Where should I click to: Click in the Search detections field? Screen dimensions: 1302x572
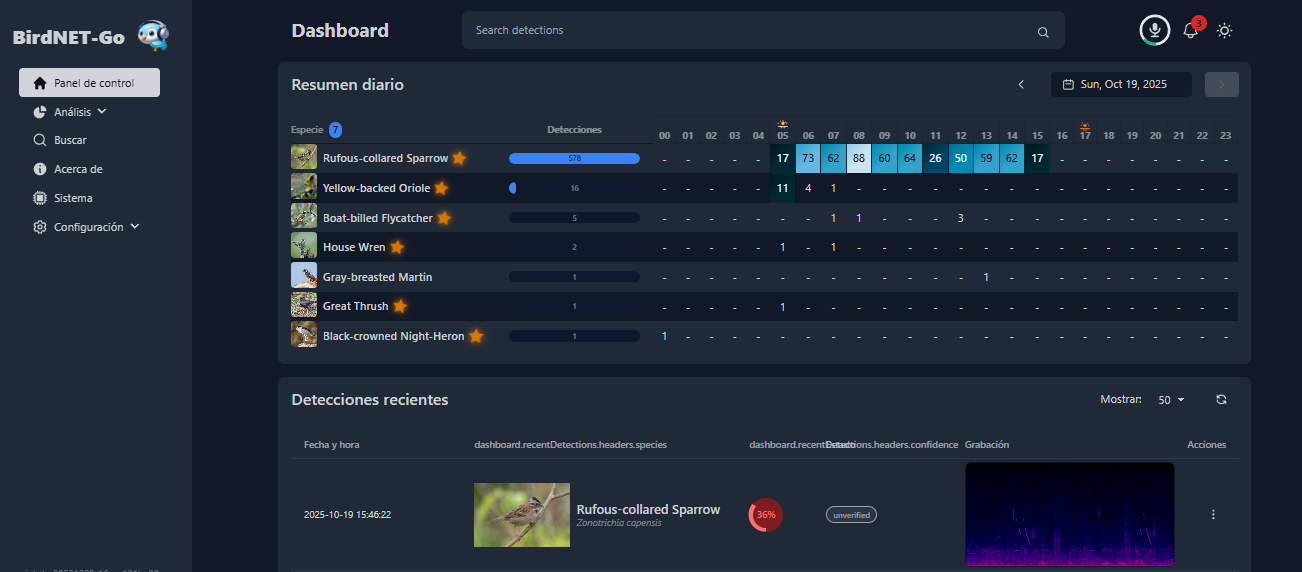point(750,31)
